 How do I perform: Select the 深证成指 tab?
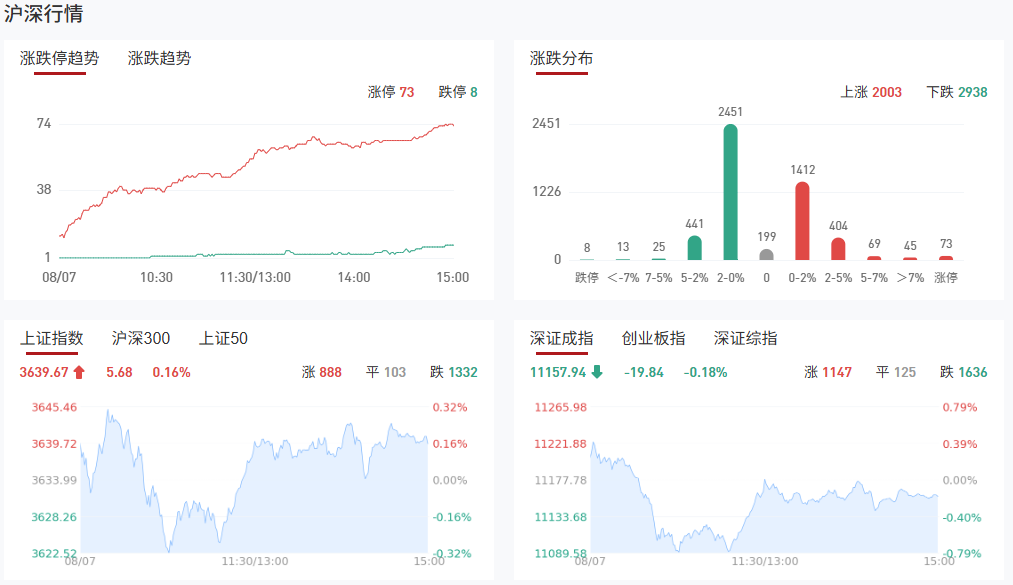click(x=561, y=338)
